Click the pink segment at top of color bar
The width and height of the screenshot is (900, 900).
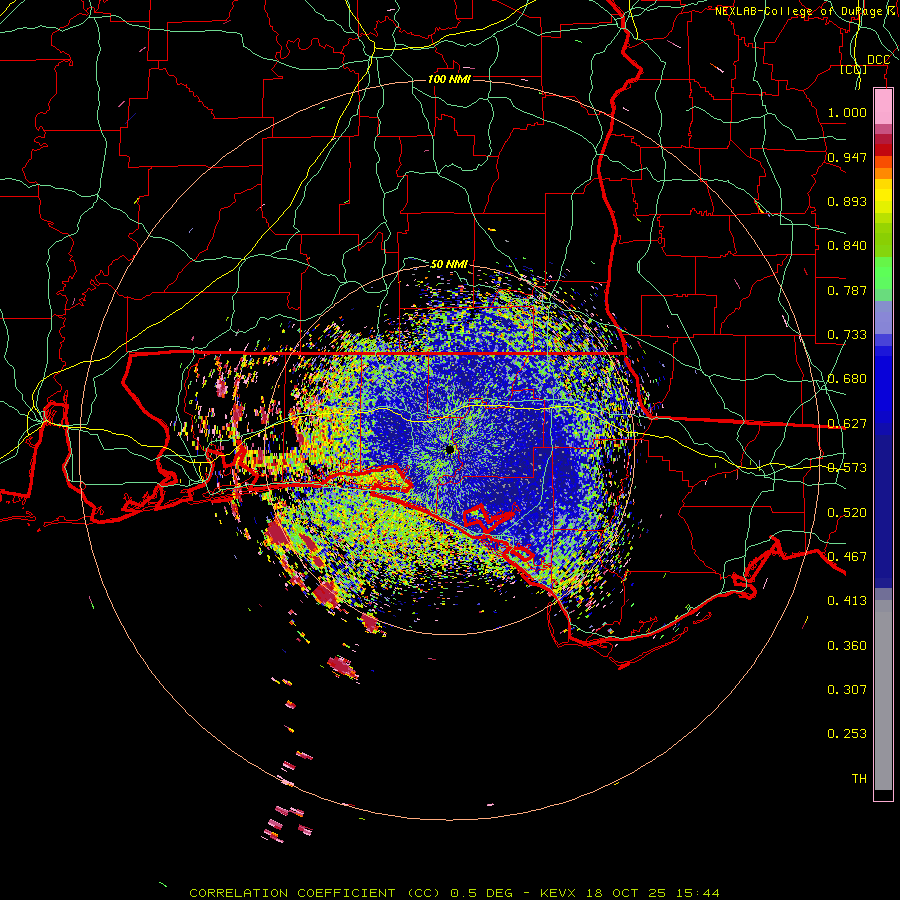[x=883, y=106]
